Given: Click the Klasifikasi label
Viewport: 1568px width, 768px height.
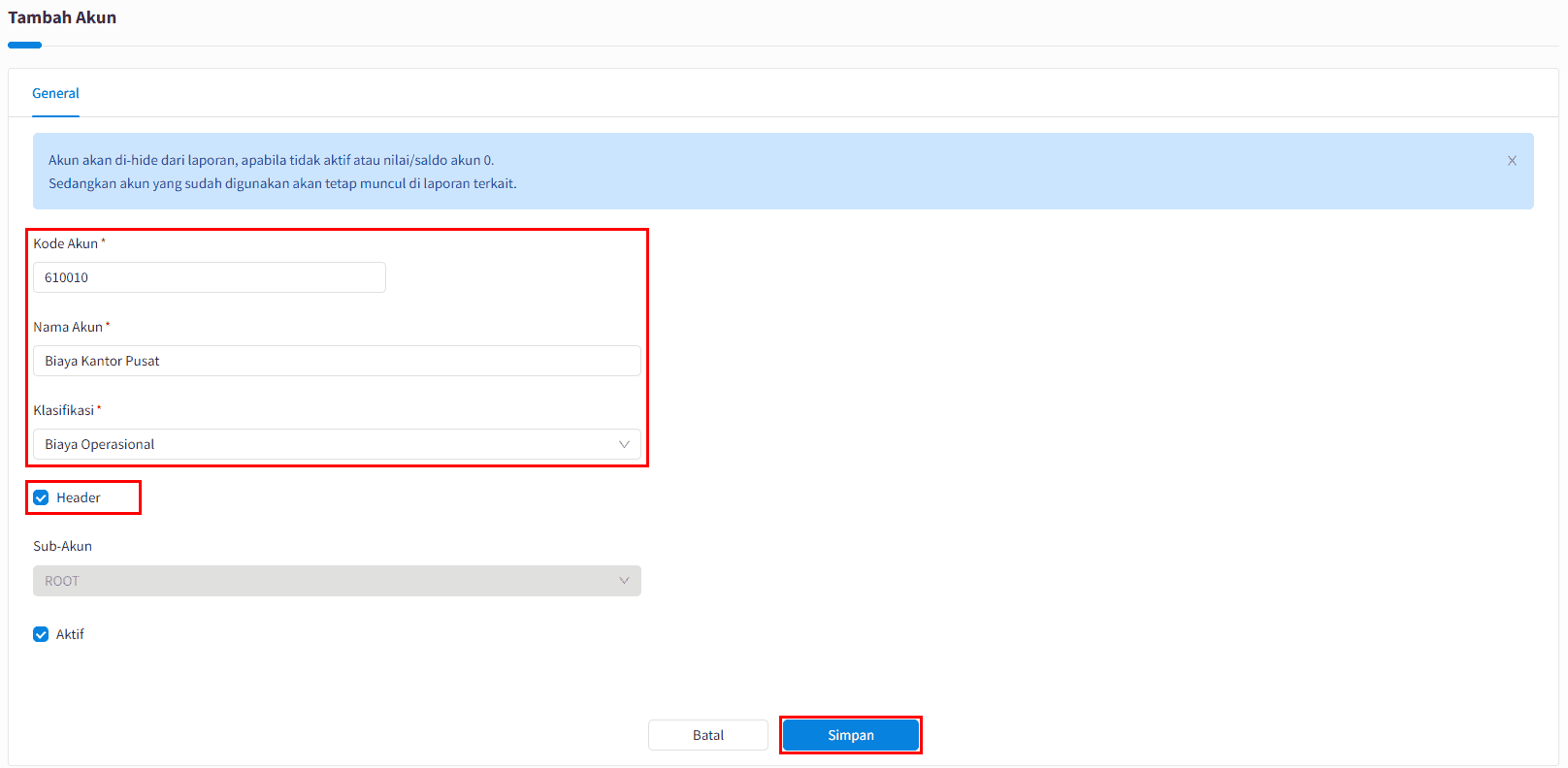Looking at the screenshot, I should point(64,410).
